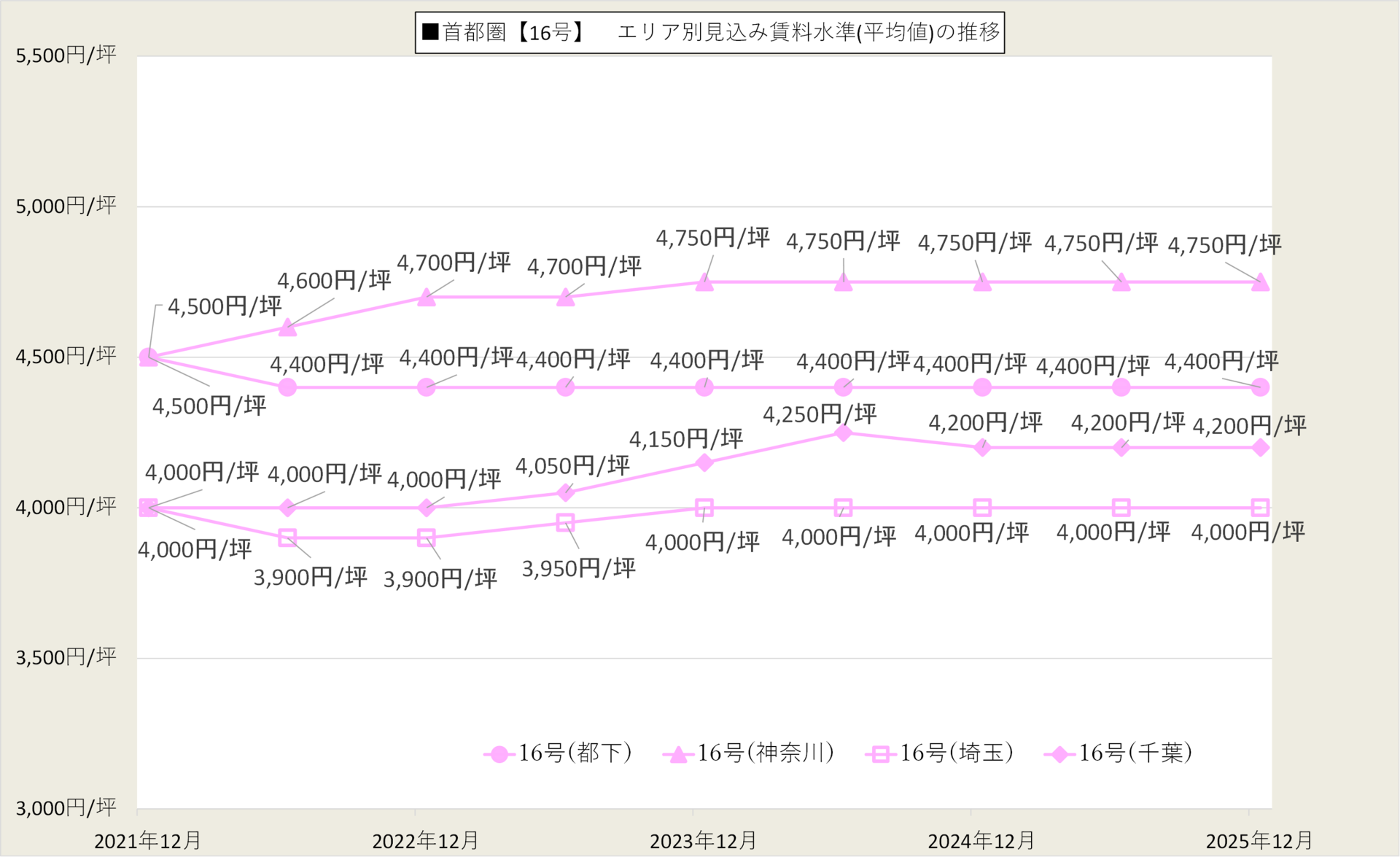The width and height of the screenshot is (1400, 857).
Task: Click the square marker labeled 3,950円/坪
Action: pyautogui.click(x=565, y=522)
